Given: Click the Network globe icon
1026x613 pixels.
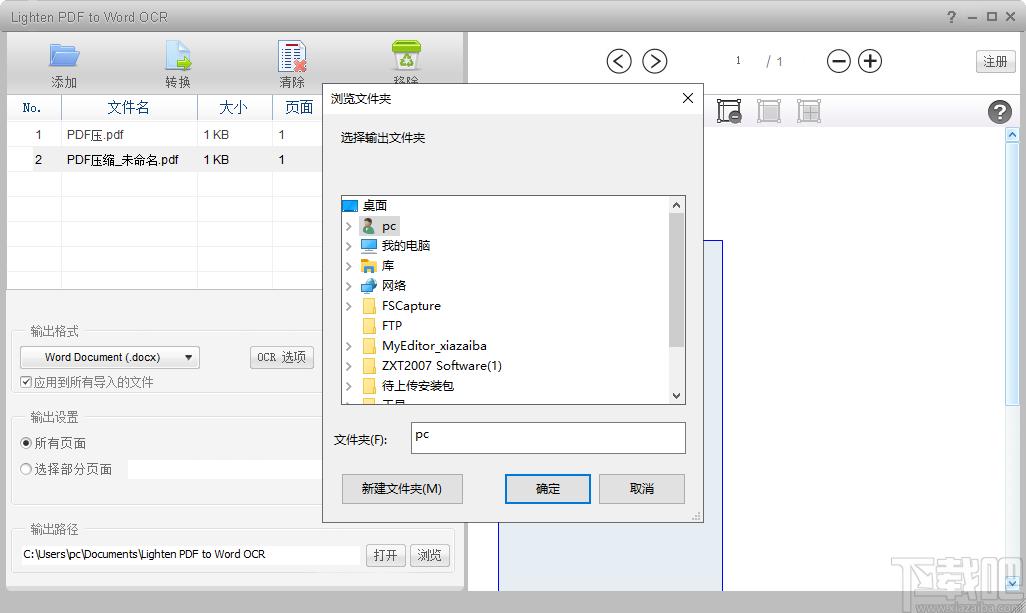Looking at the screenshot, I should 369,286.
